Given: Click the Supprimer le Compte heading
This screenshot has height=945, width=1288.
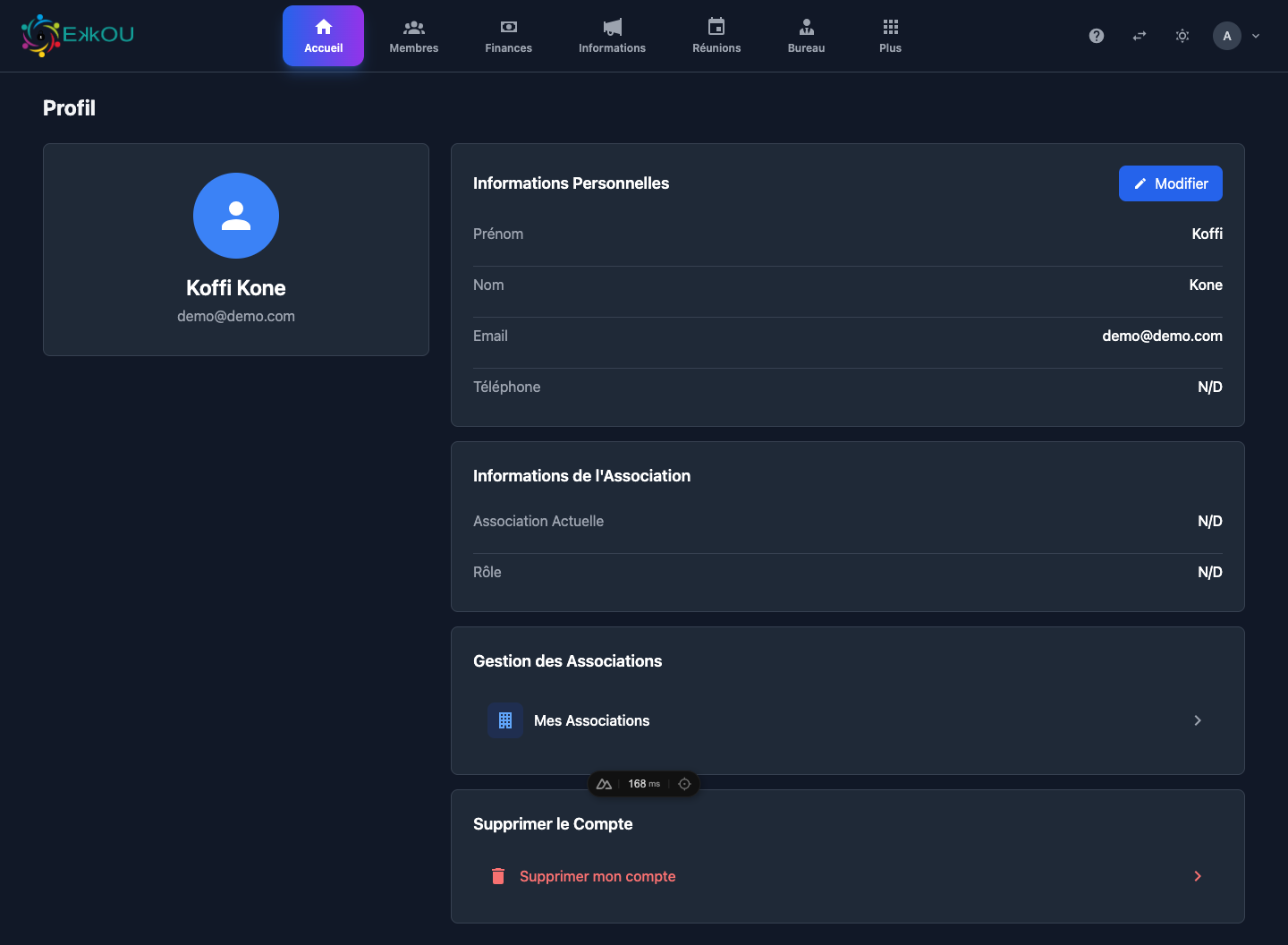Looking at the screenshot, I should 553,824.
